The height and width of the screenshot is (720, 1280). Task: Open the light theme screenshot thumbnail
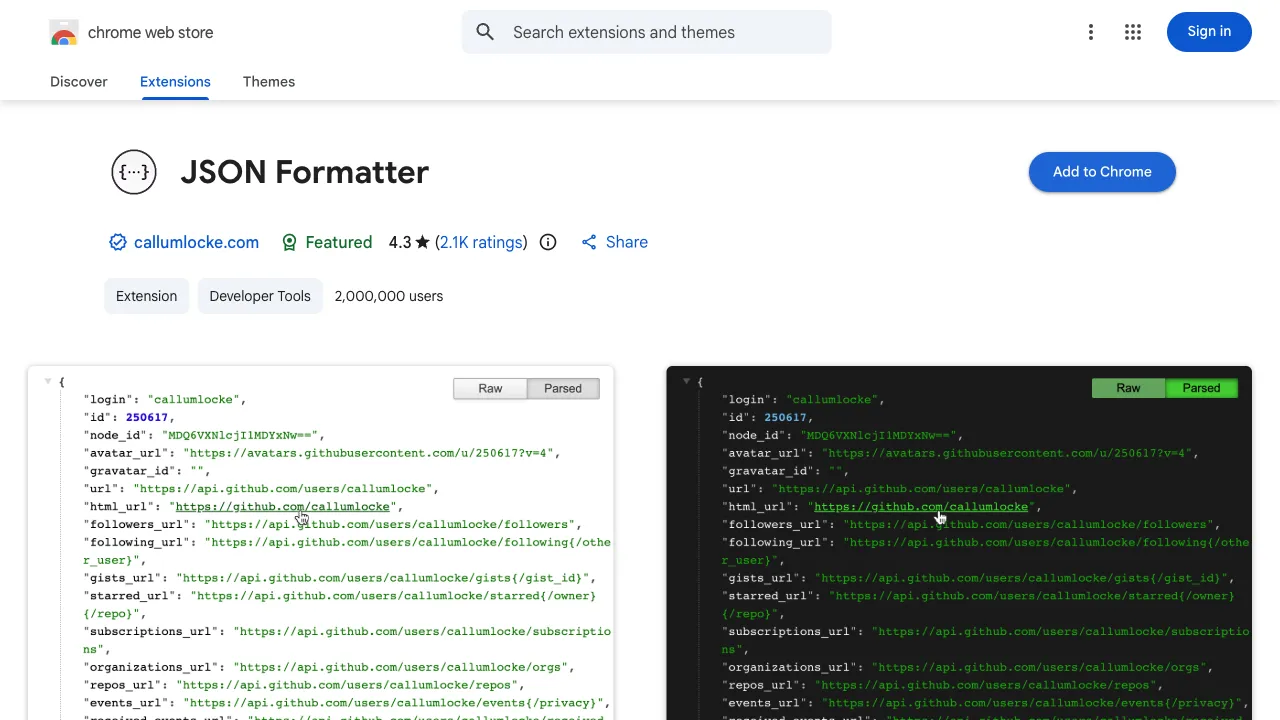[320, 543]
